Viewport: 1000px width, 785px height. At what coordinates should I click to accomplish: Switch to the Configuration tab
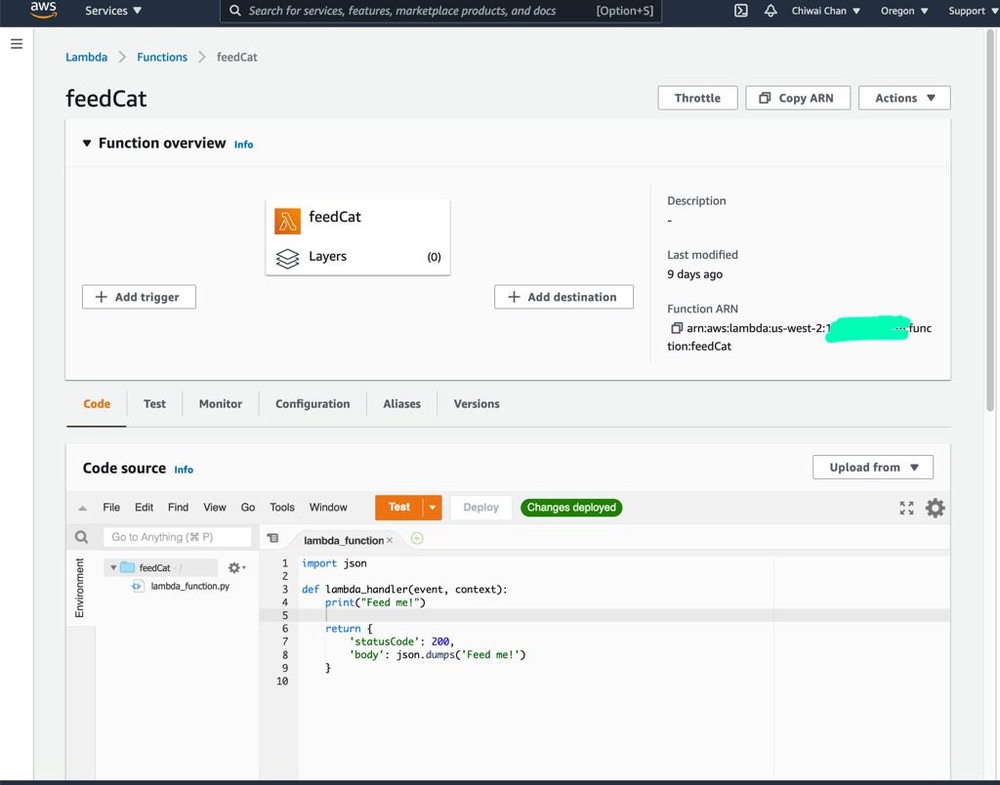(x=312, y=404)
